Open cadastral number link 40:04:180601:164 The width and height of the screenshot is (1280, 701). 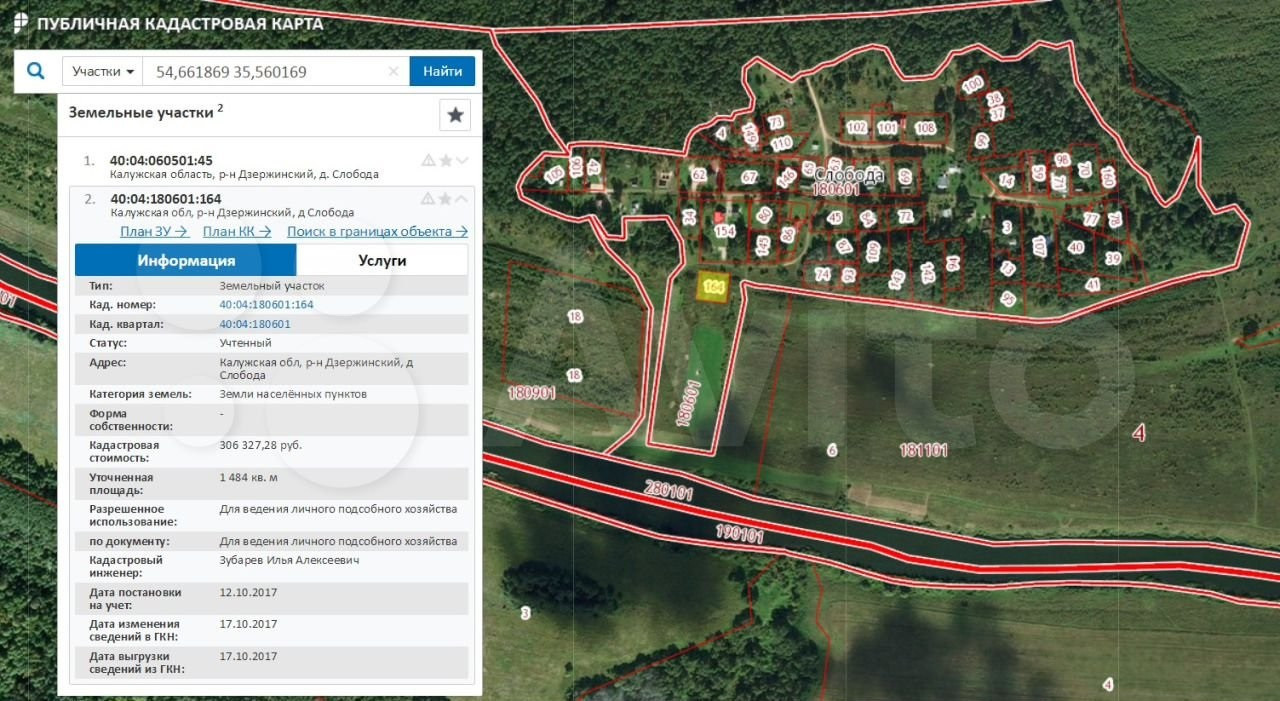(x=266, y=304)
